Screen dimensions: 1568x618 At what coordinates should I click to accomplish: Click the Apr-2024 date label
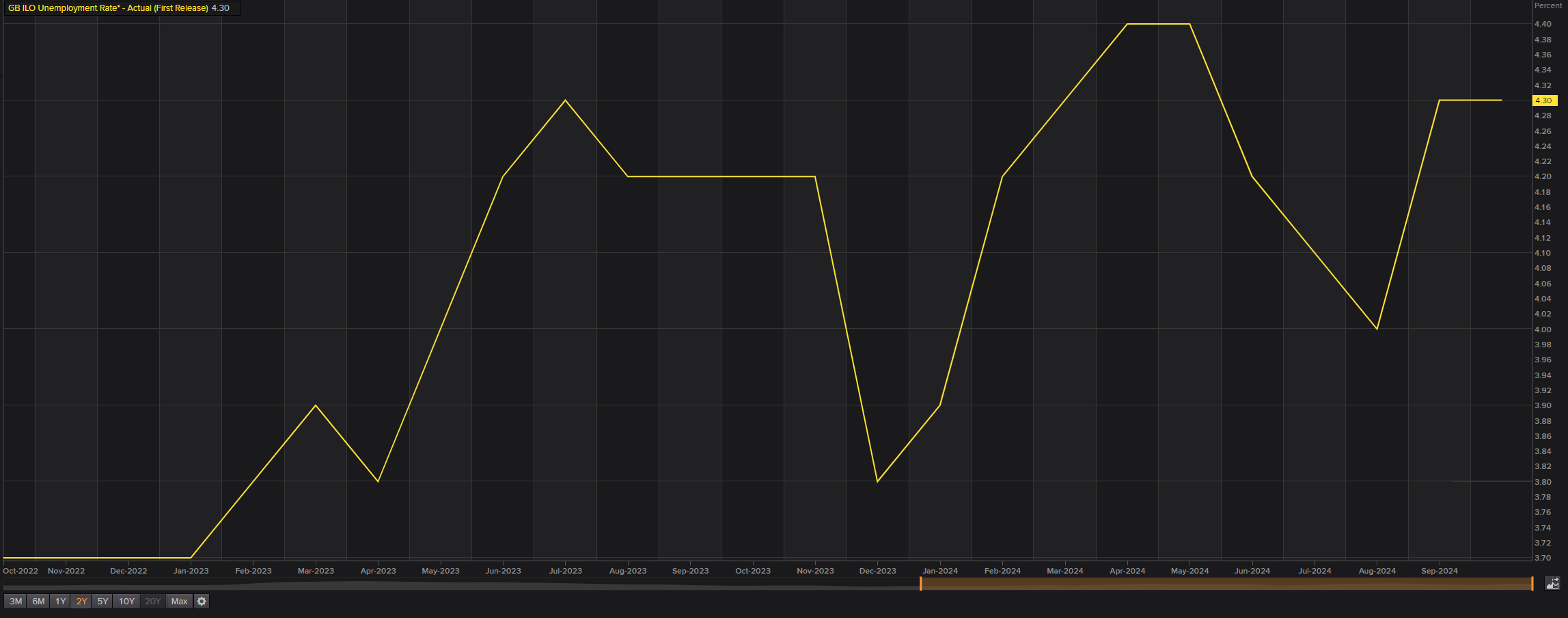pos(1127,571)
